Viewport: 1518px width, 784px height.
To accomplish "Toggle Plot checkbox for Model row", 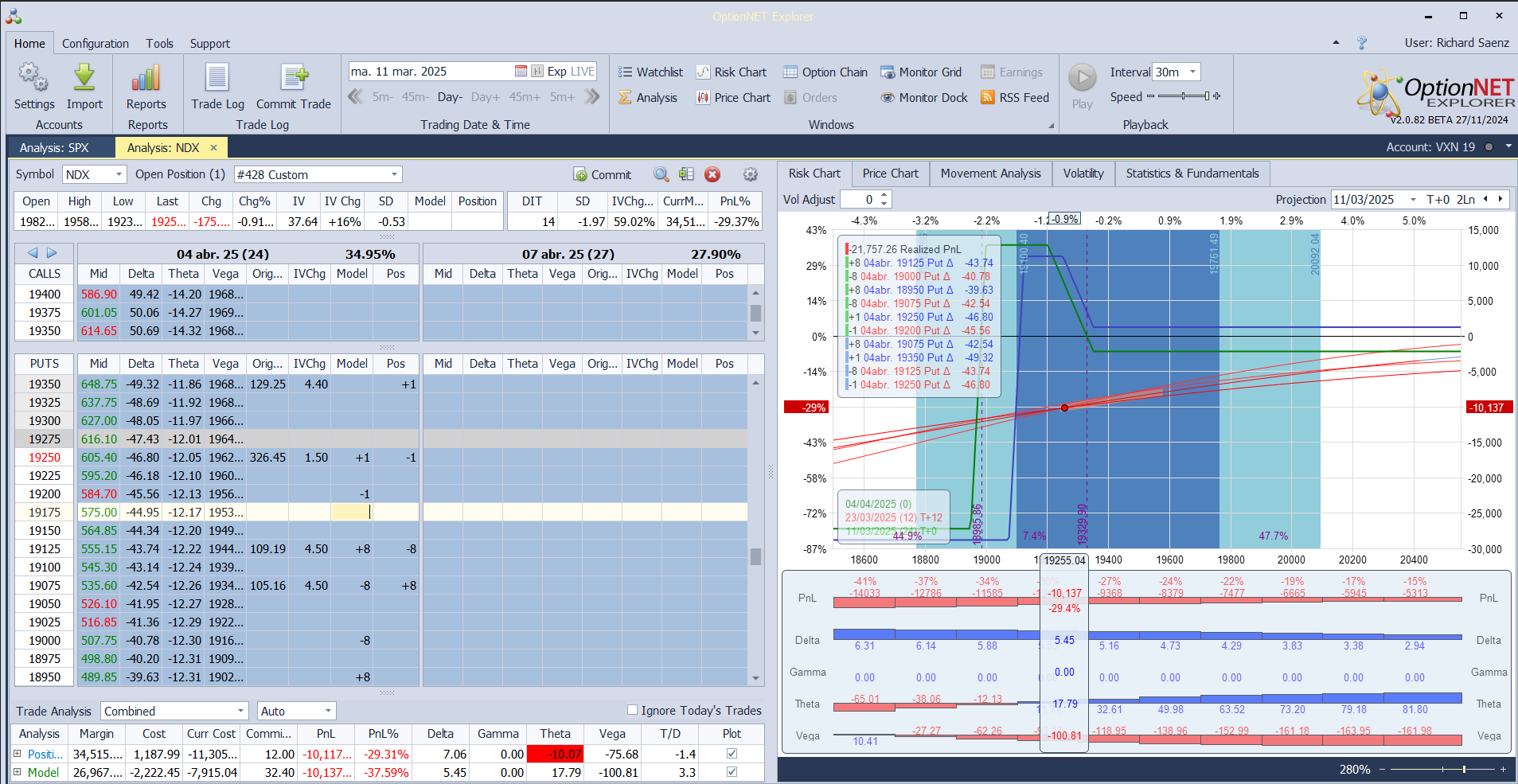I will click(x=732, y=772).
